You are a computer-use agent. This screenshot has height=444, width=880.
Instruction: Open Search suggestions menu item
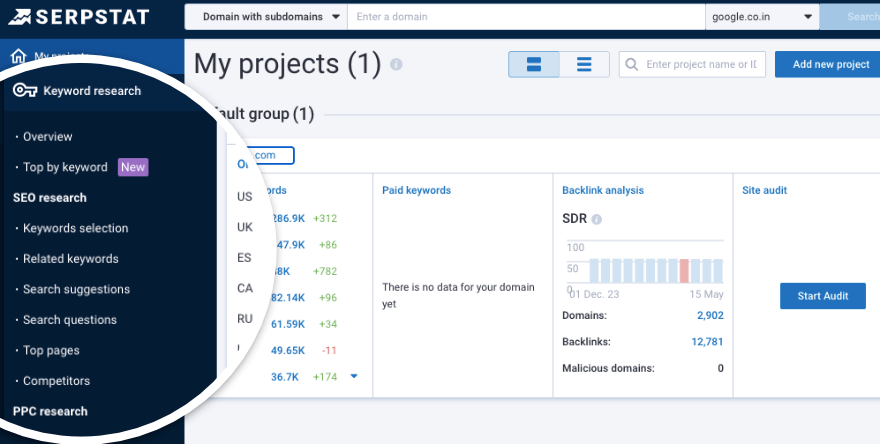coord(76,289)
